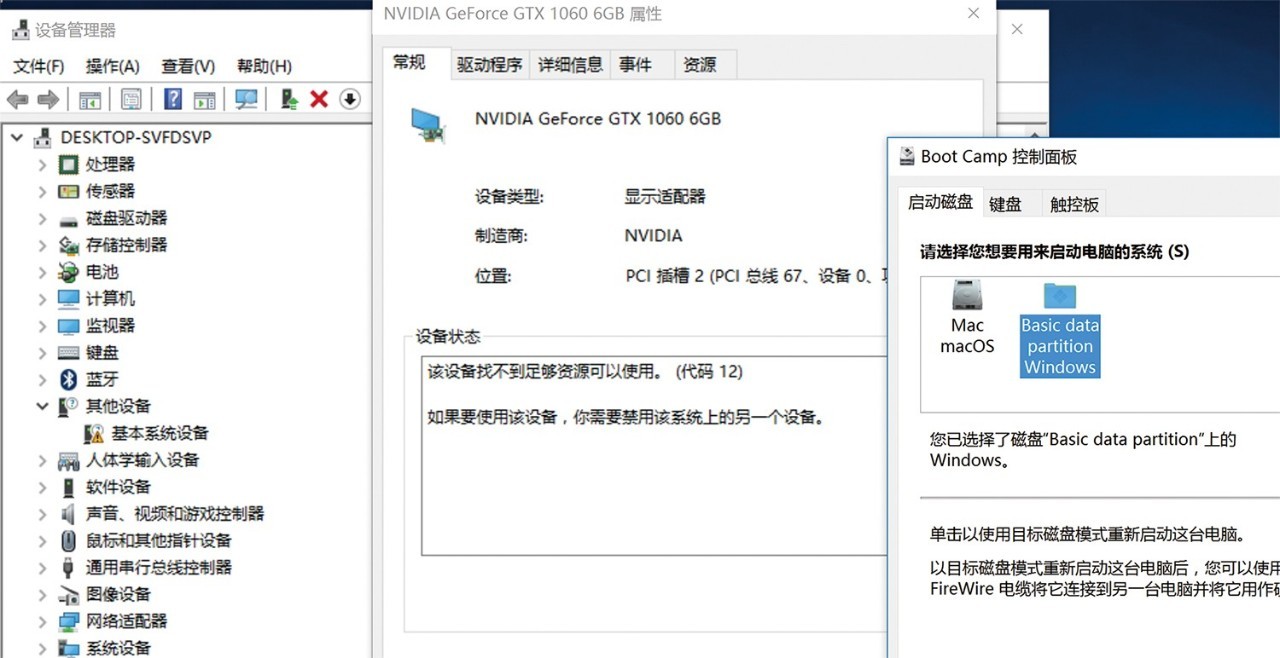Screen dimensions: 1280x658
Task: Expand the 传感器 tree node
Action: point(42,191)
